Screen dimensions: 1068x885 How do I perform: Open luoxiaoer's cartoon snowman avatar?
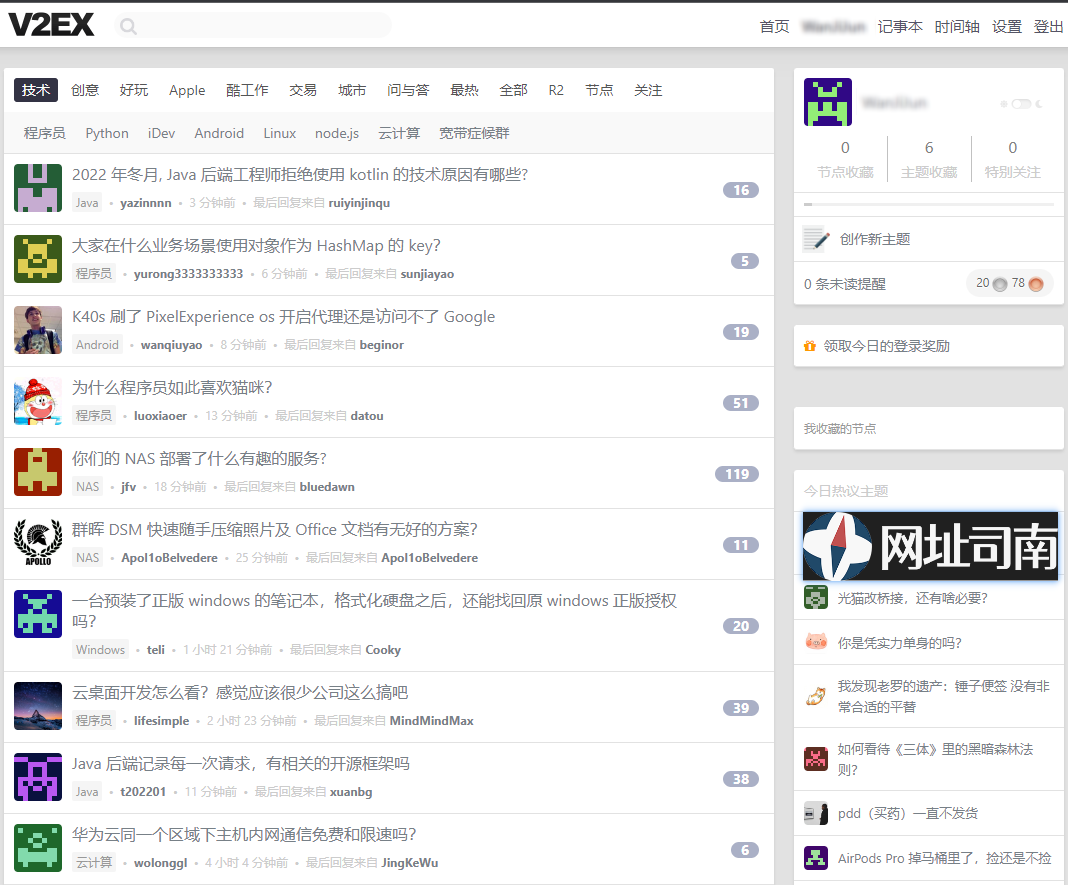38,401
